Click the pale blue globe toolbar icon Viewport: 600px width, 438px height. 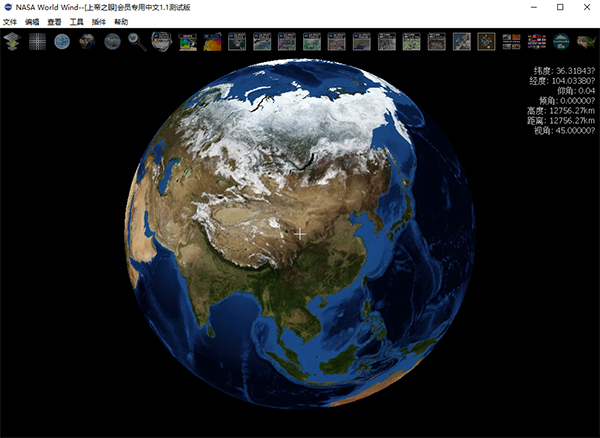[62, 41]
